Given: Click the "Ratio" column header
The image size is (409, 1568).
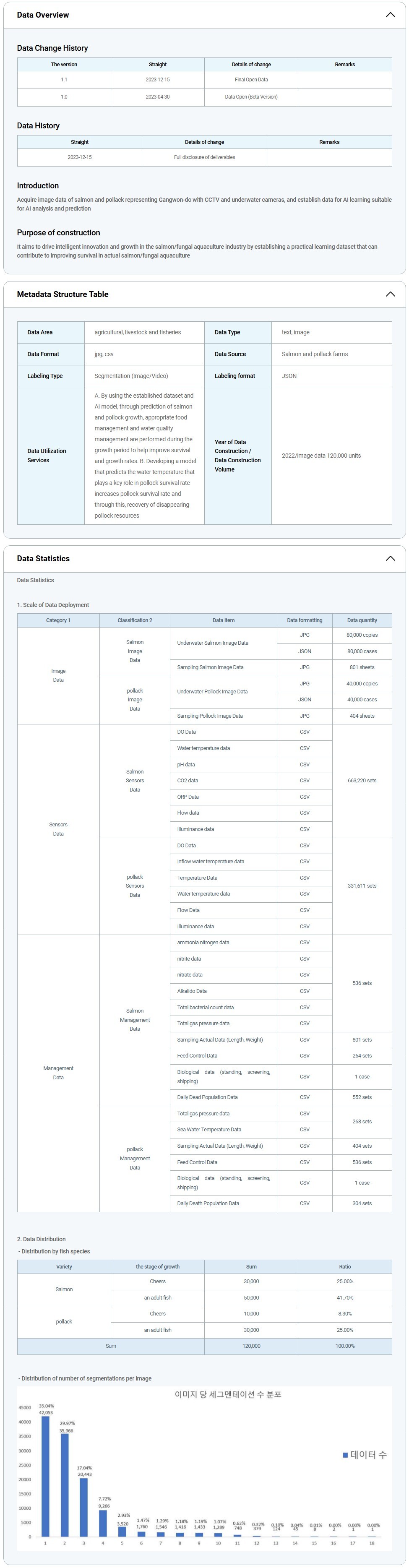Looking at the screenshot, I should [x=344, y=1267].
